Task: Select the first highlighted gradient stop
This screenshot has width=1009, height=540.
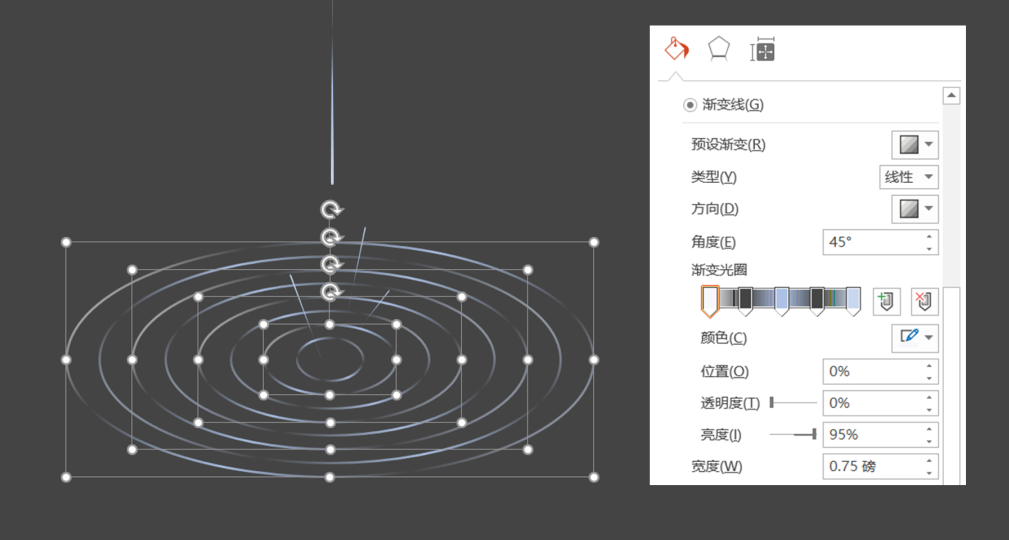Action: (709, 301)
